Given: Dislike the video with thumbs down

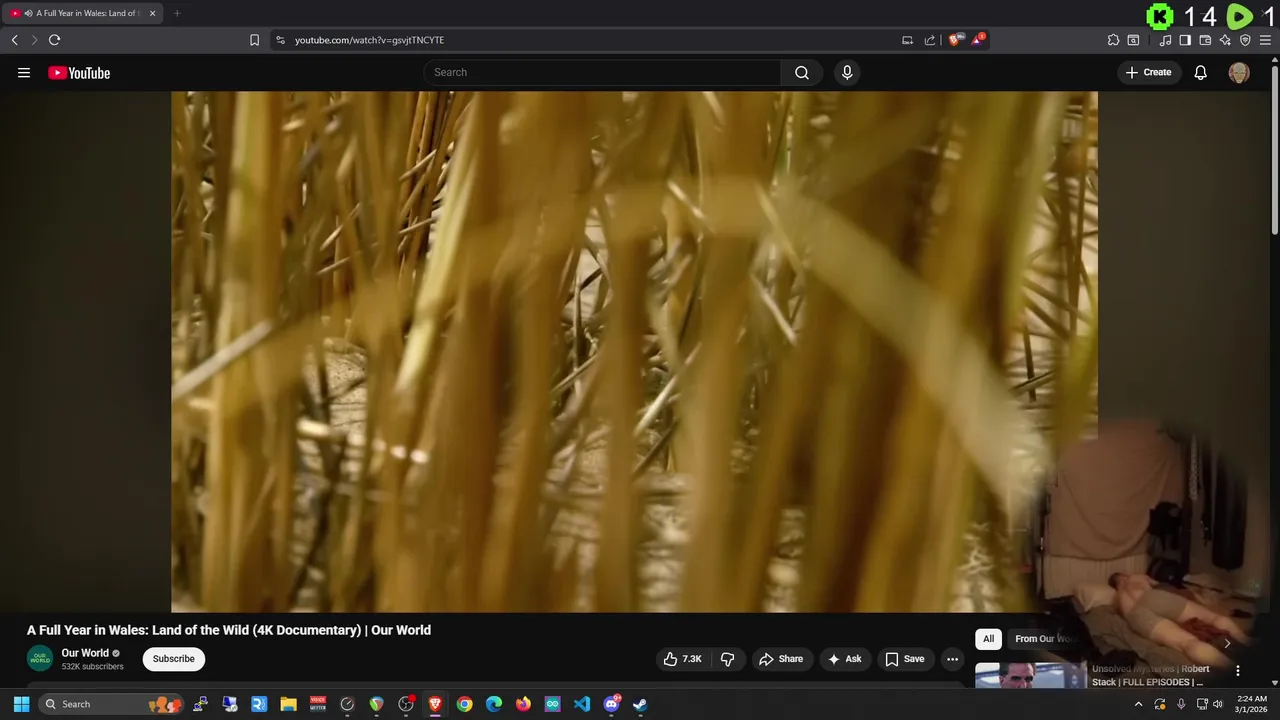Looking at the screenshot, I should [x=727, y=659].
